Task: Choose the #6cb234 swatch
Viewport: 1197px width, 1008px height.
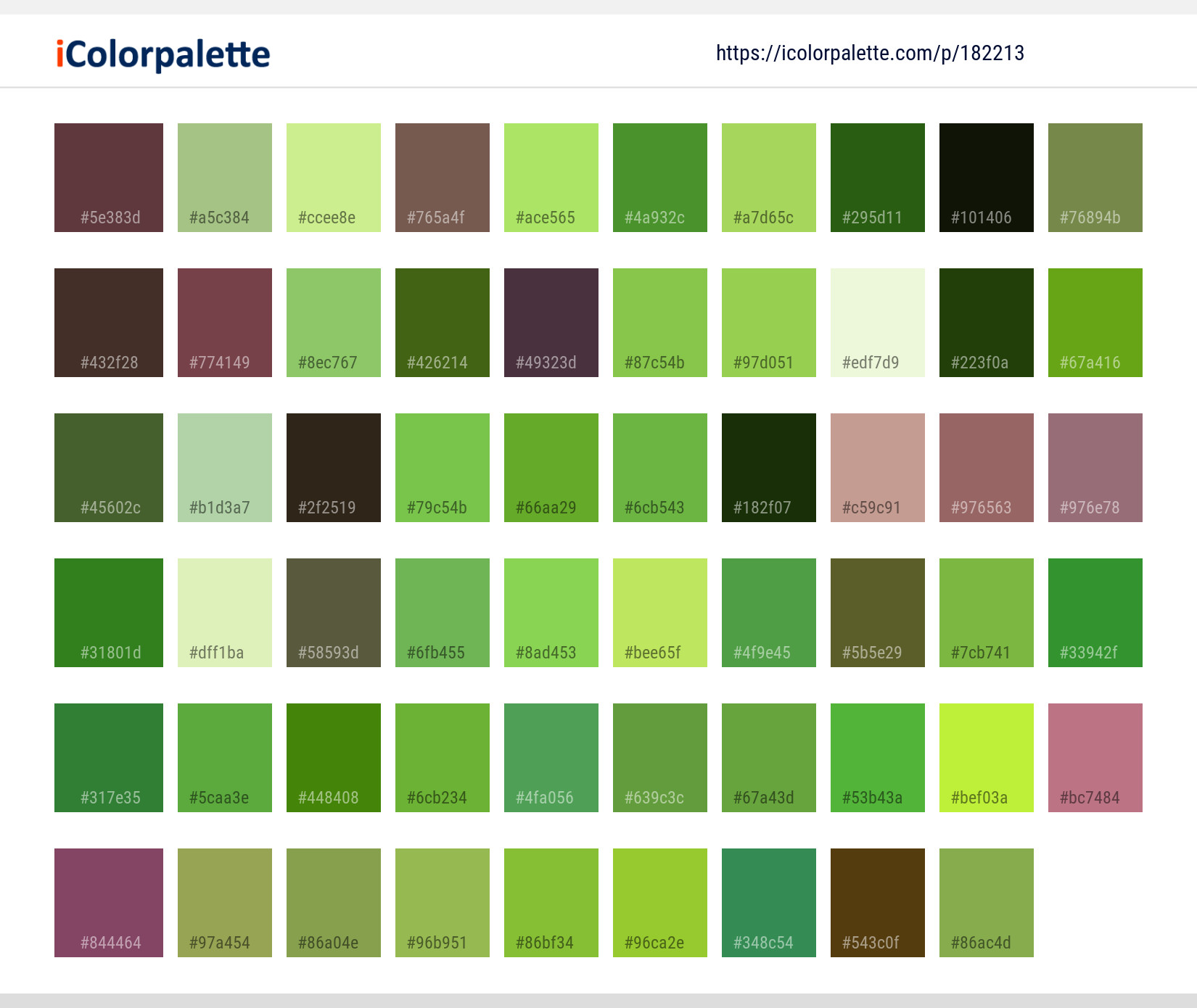Action: [x=443, y=758]
